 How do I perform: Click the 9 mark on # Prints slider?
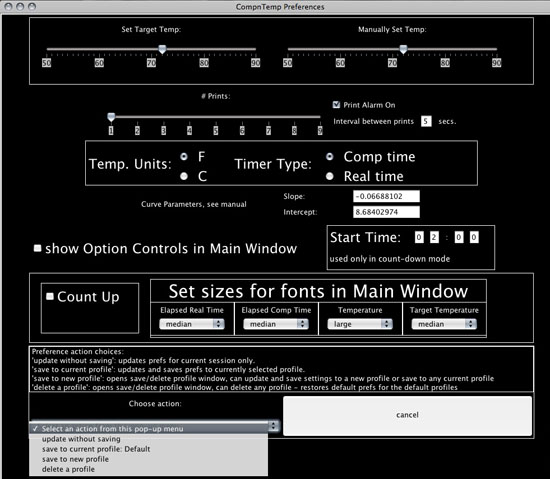320,131
